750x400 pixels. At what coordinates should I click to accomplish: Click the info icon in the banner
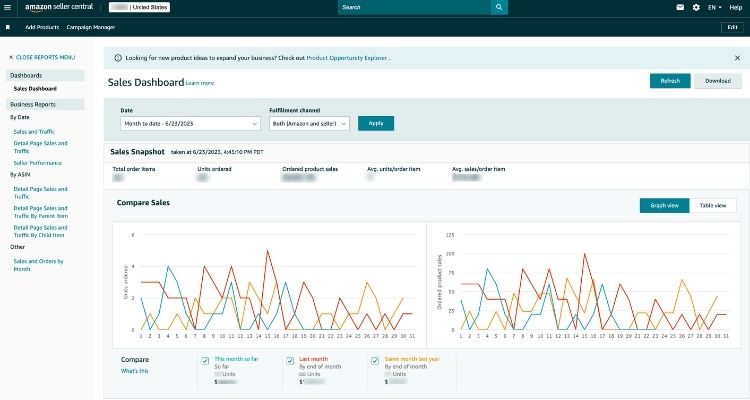tap(120, 58)
